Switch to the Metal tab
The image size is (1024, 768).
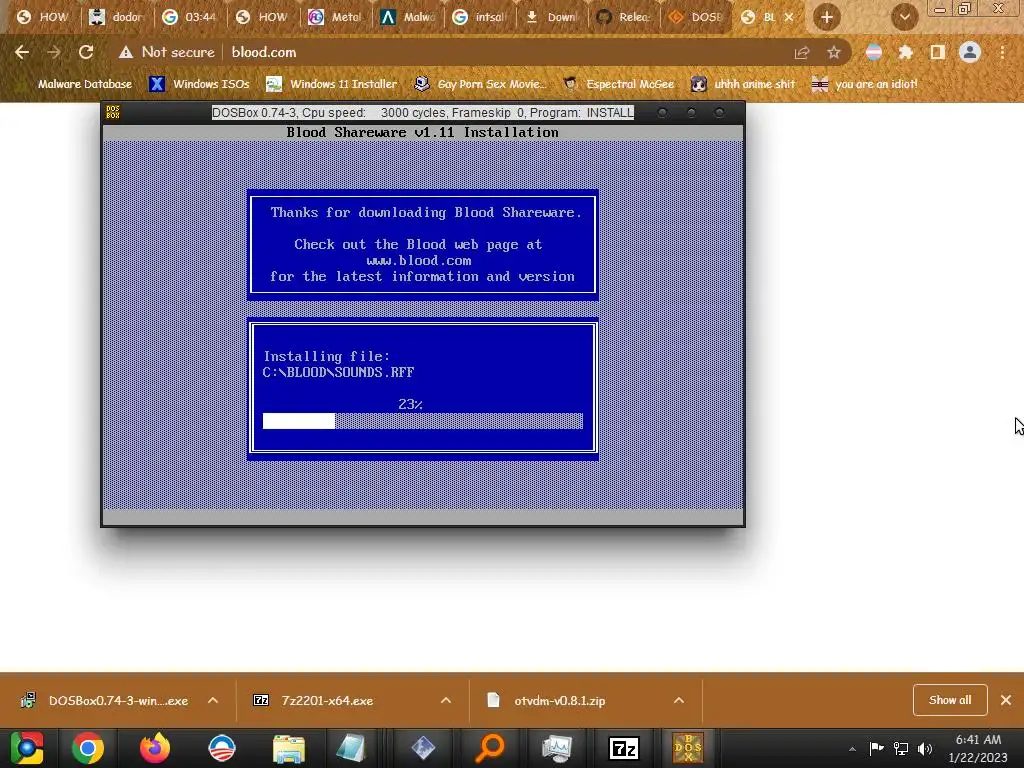(x=336, y=18)
